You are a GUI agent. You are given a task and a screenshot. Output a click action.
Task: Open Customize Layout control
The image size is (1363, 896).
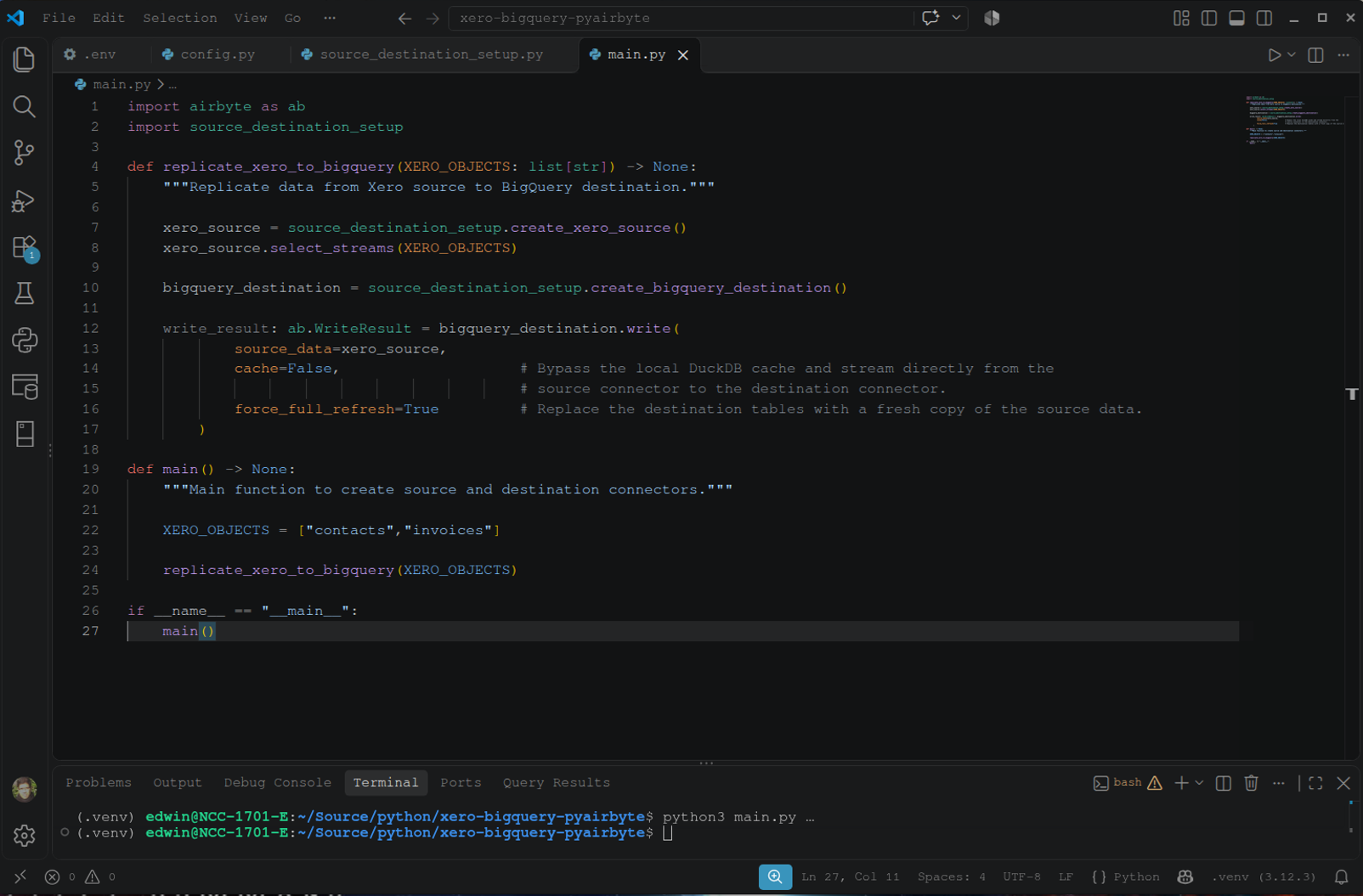[x=1181, y=18]
